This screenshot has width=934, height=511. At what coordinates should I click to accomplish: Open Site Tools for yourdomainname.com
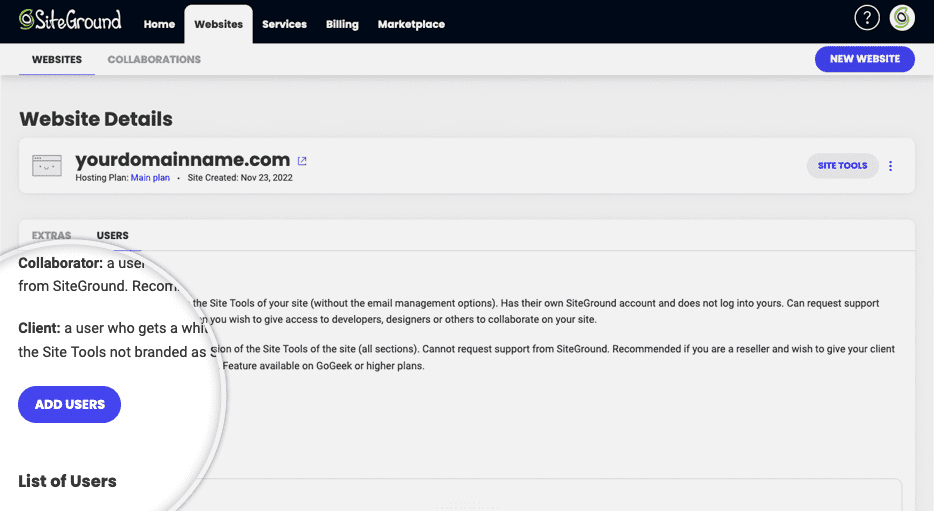point(842,166)
